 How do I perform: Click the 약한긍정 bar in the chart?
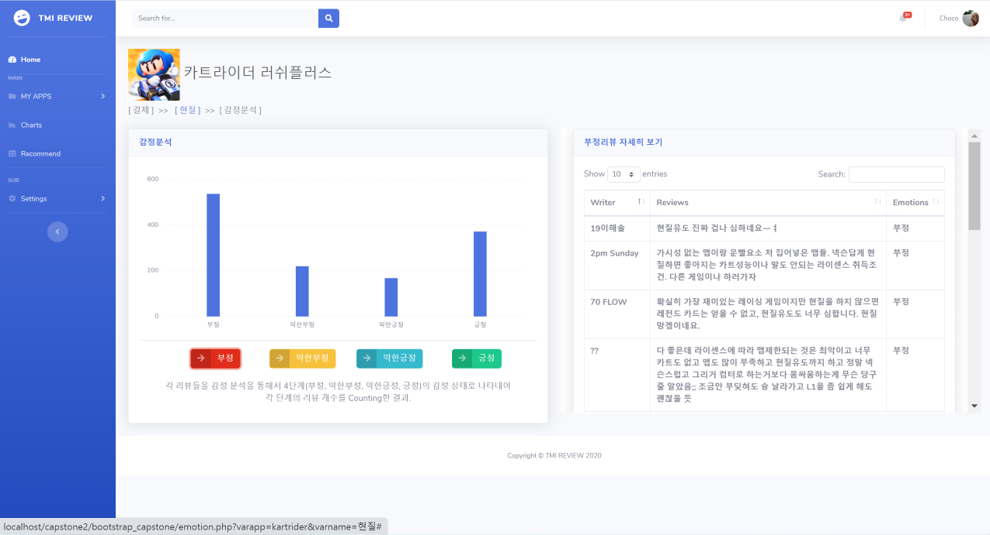pos(391,298)
